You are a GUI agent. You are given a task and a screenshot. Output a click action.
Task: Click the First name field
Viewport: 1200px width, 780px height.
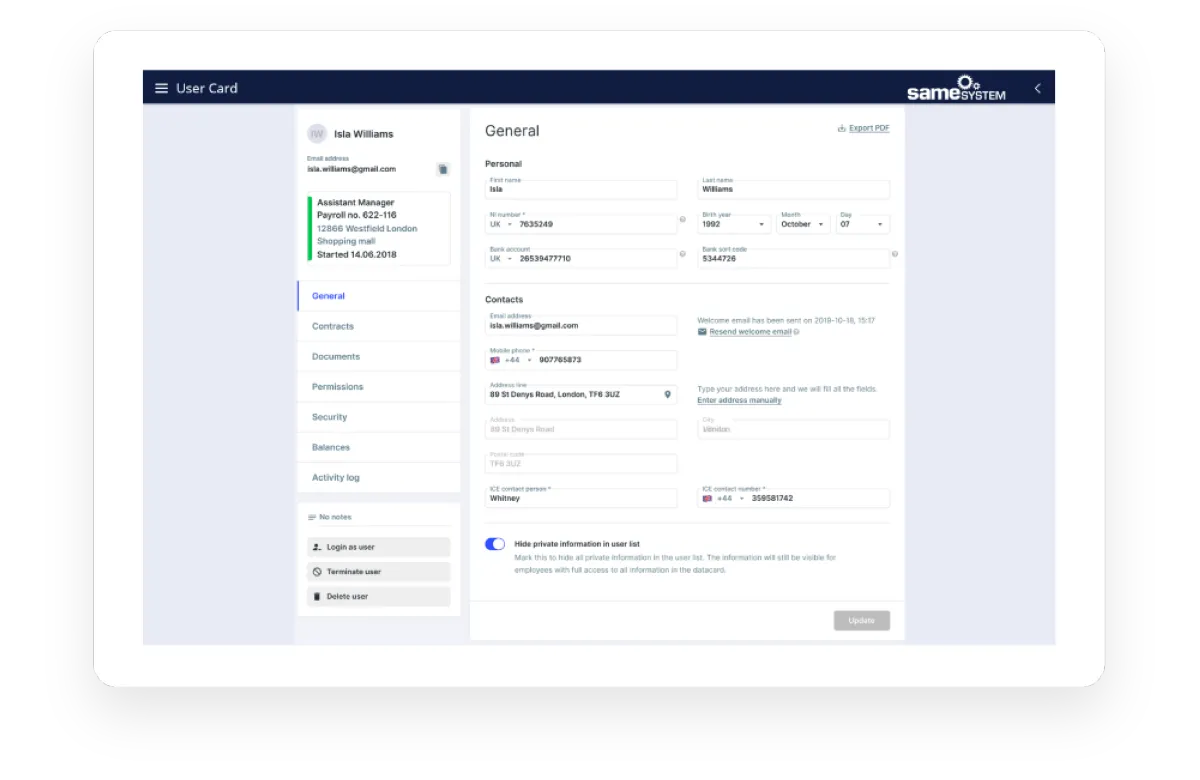581,188
